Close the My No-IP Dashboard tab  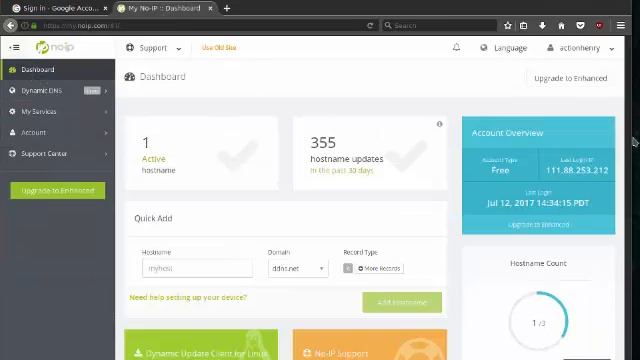[x=210, y=8]
